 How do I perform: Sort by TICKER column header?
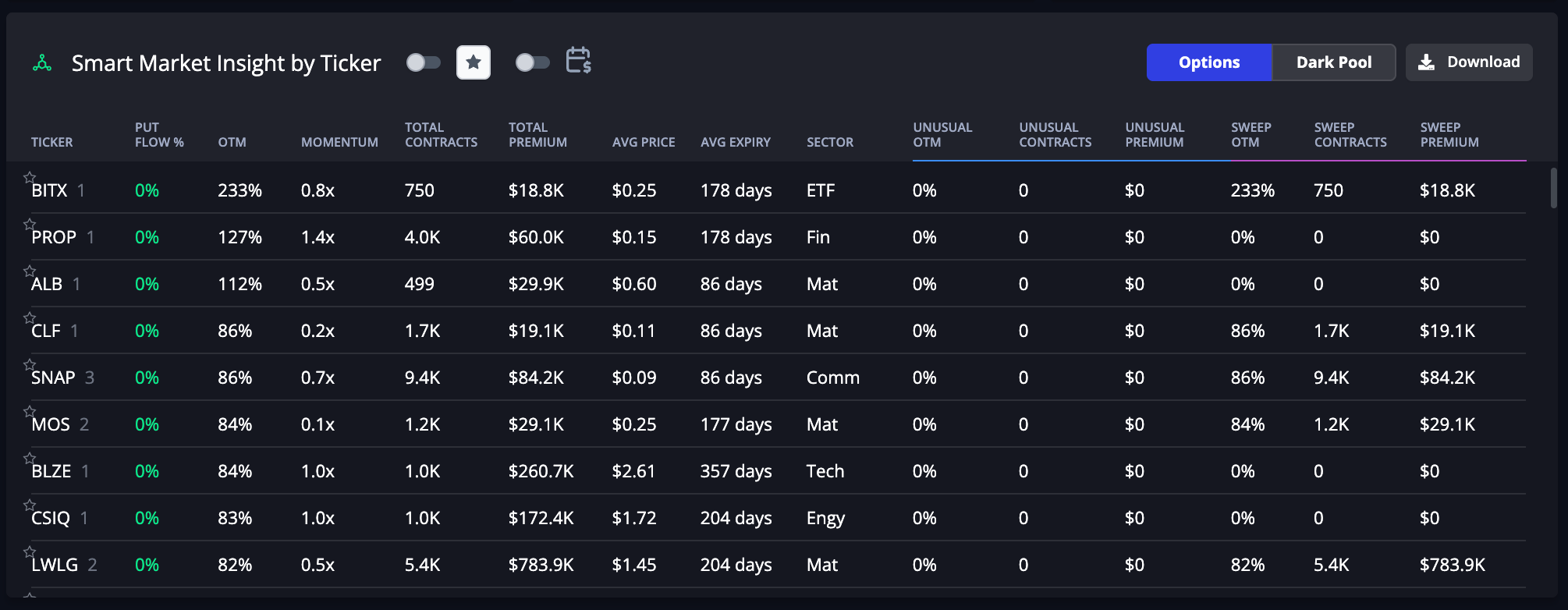[x=51, y=142]
